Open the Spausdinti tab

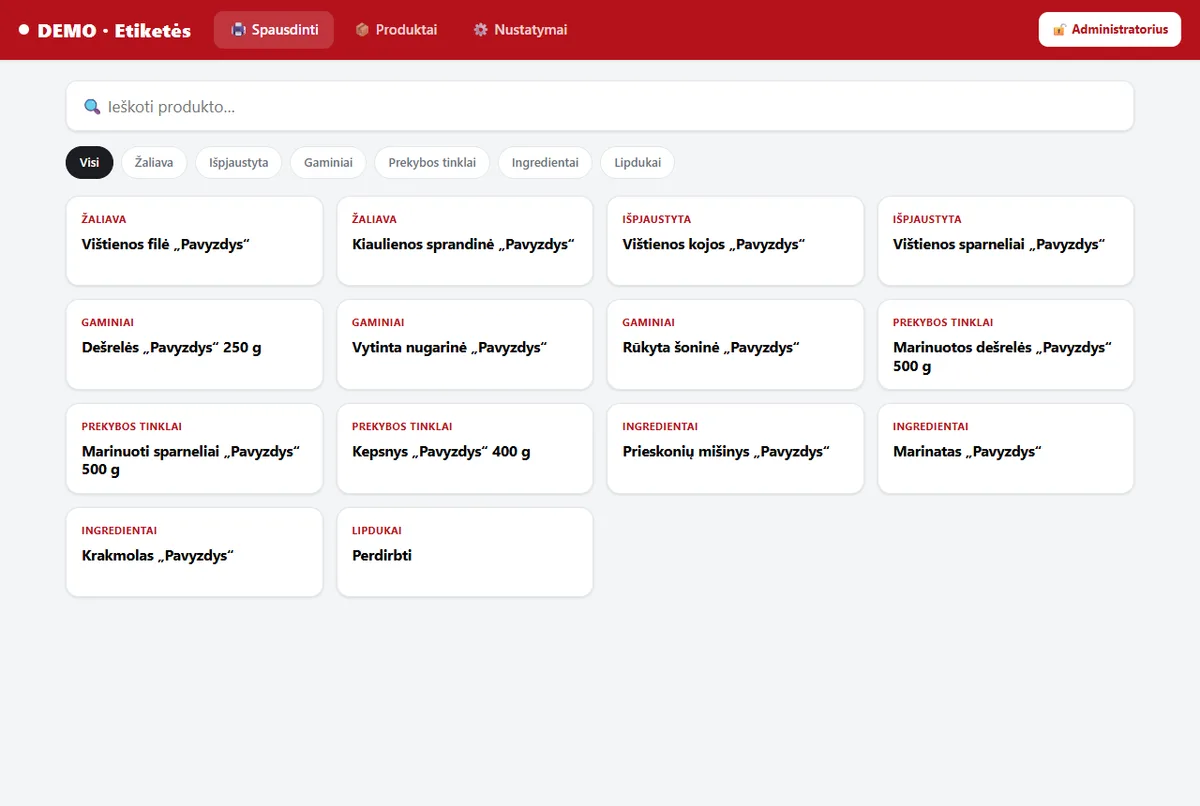[x=274, y=30]
